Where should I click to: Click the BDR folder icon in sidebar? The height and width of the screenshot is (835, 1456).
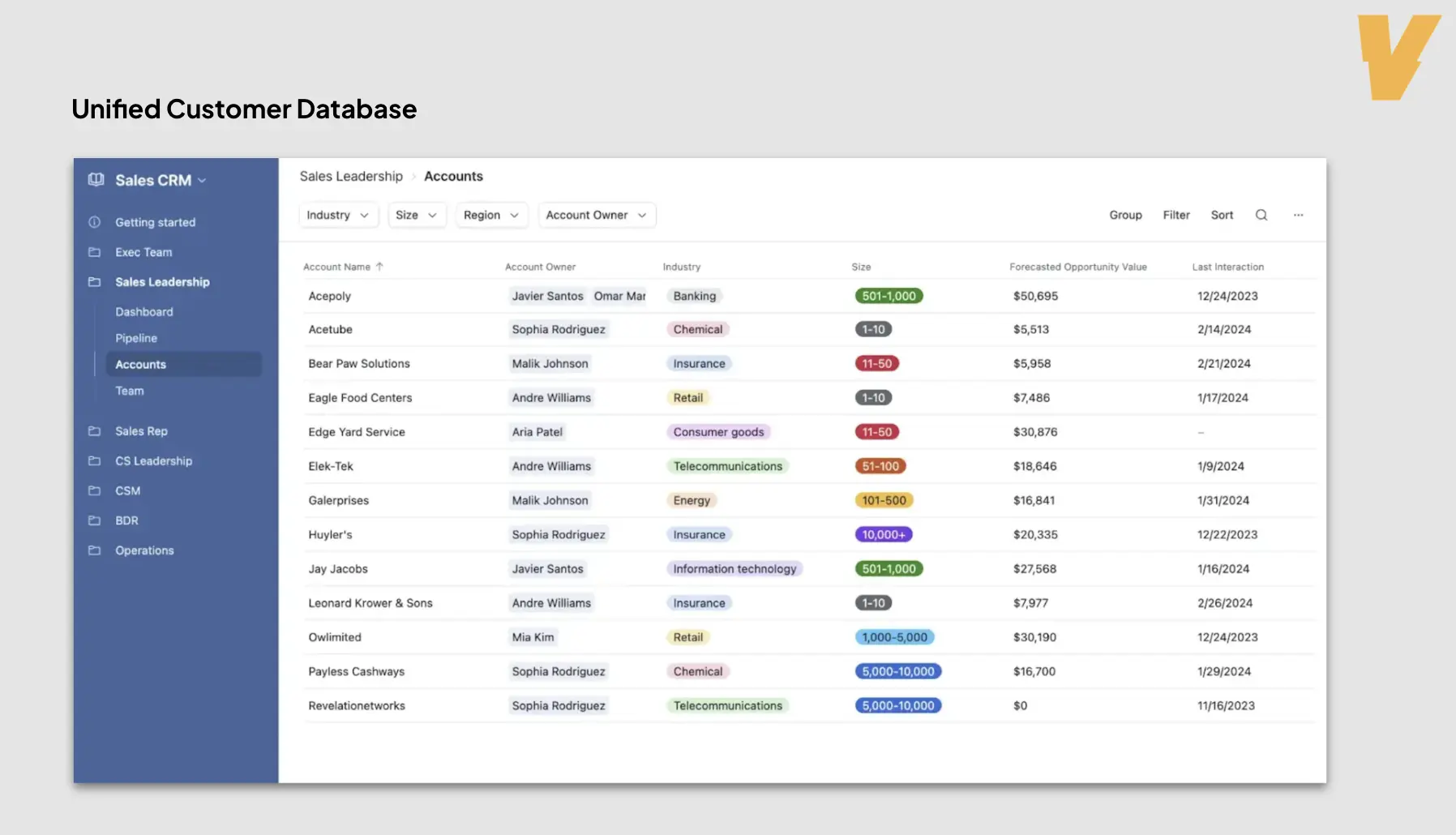94,520
